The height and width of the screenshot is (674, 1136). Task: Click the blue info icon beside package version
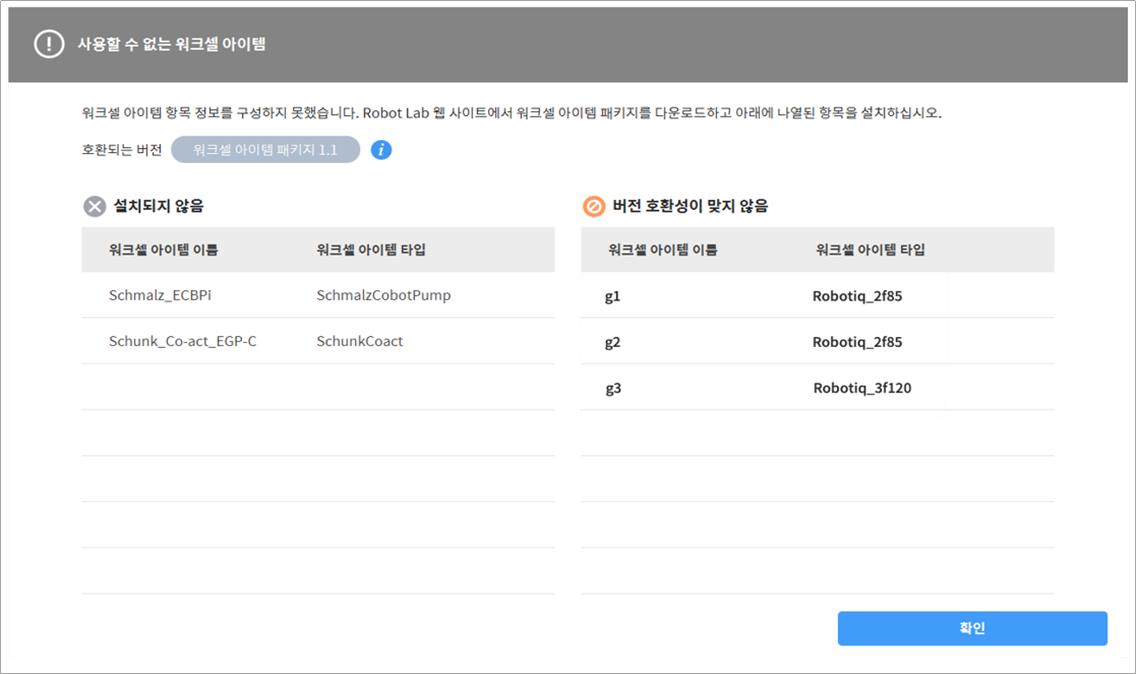coord(381,150)
